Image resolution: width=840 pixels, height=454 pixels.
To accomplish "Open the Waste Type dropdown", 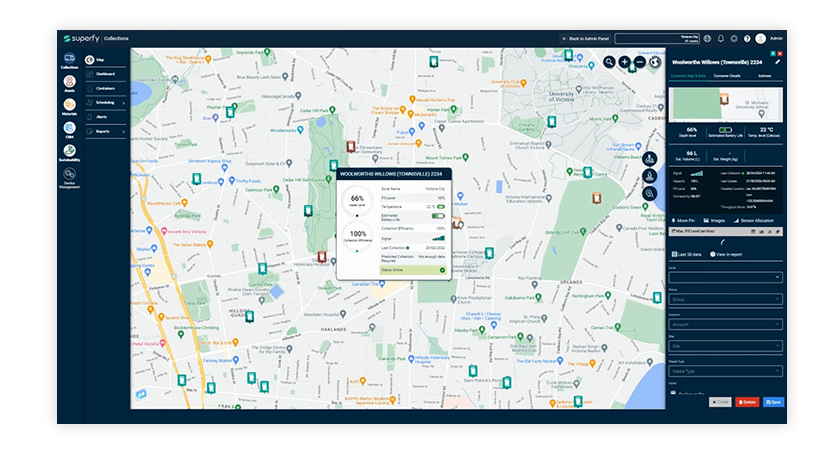I will tap(725, 371).
